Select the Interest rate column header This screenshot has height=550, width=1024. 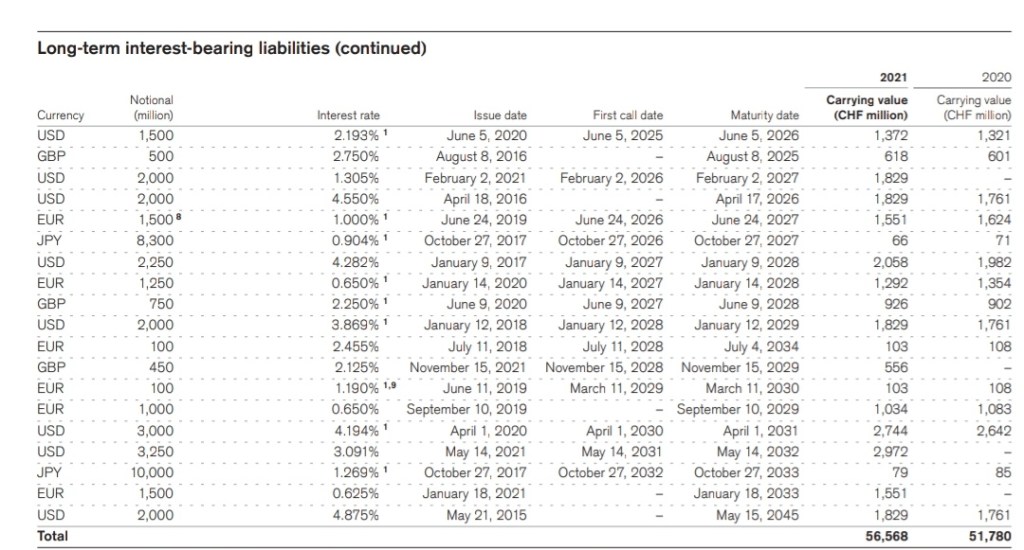click(x=348, y=116)
